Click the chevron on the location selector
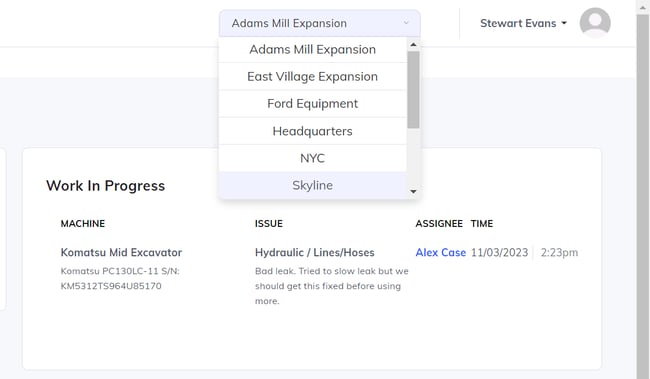 pos(406,23)
